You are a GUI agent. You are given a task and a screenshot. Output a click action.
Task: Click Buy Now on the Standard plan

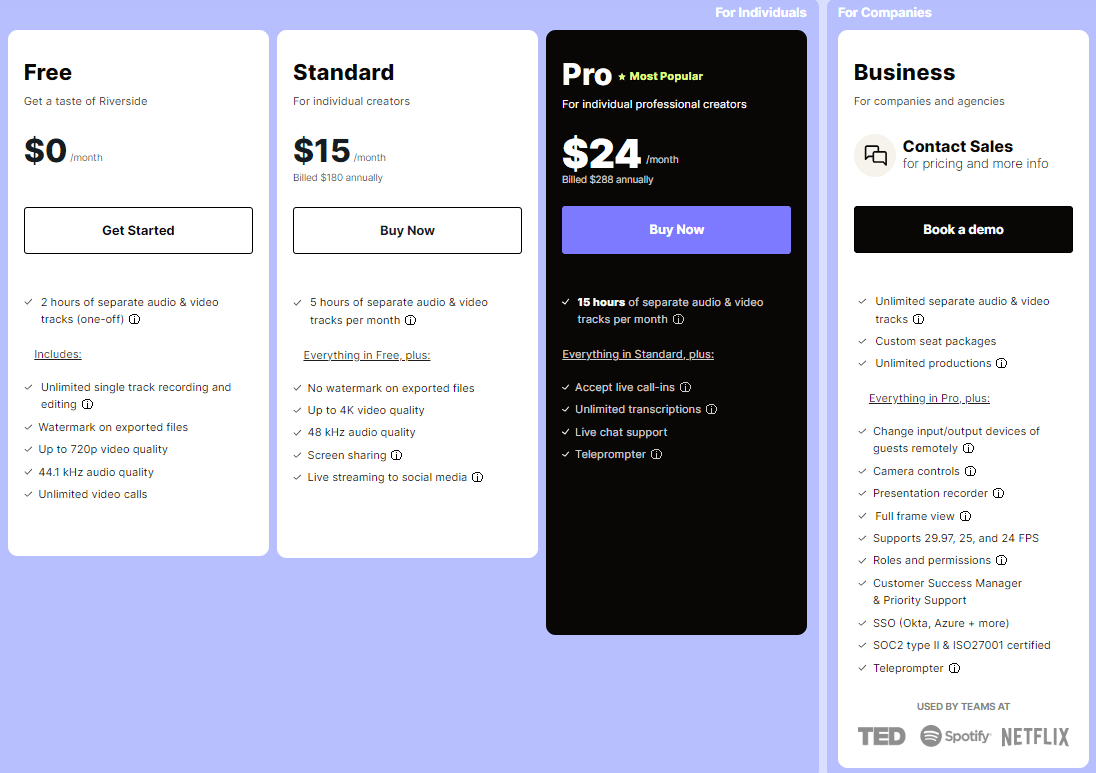(408, 231)
